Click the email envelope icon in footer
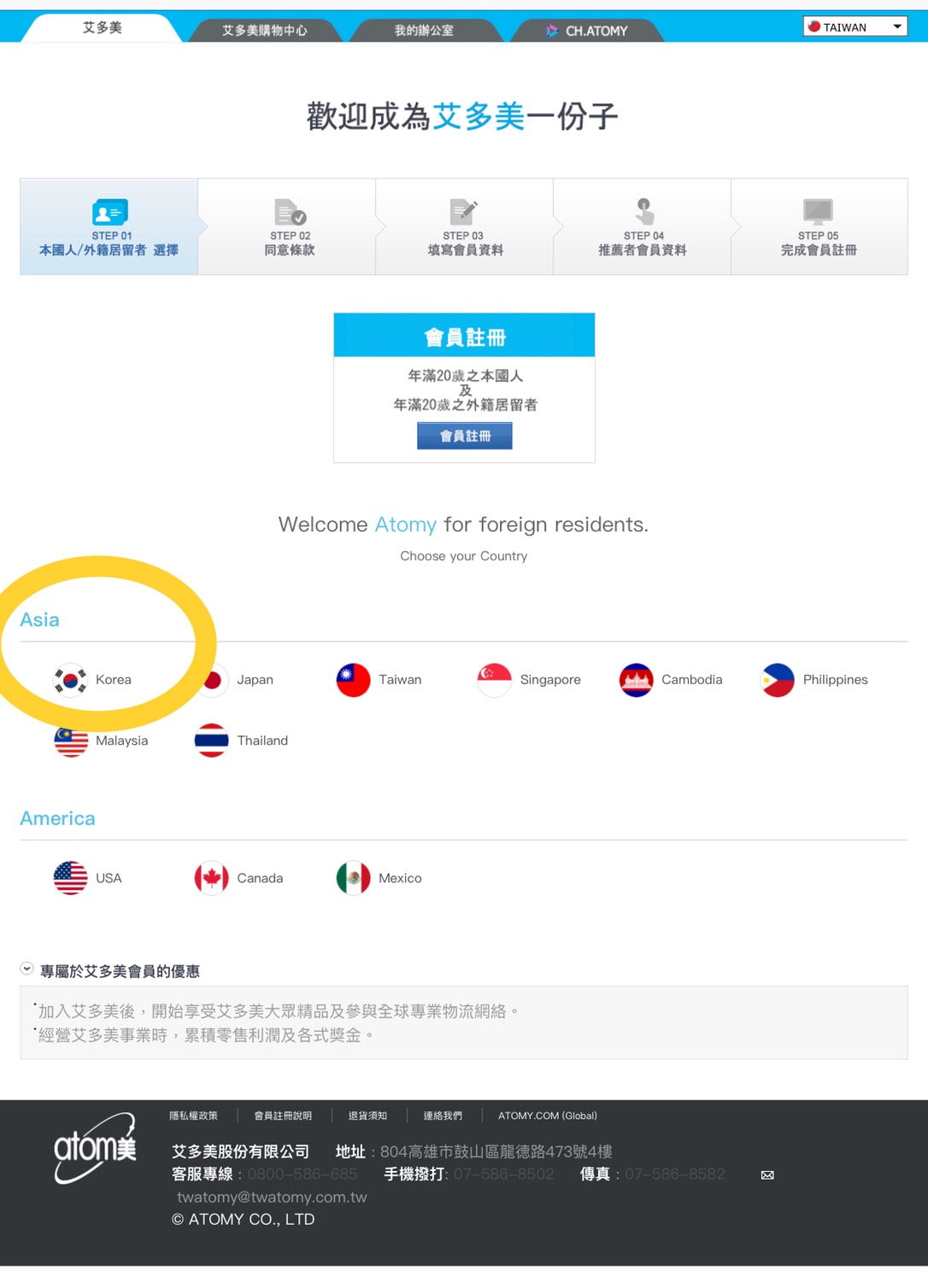The height and width of the screenshot is (1288, 928). pos(767,1175)
